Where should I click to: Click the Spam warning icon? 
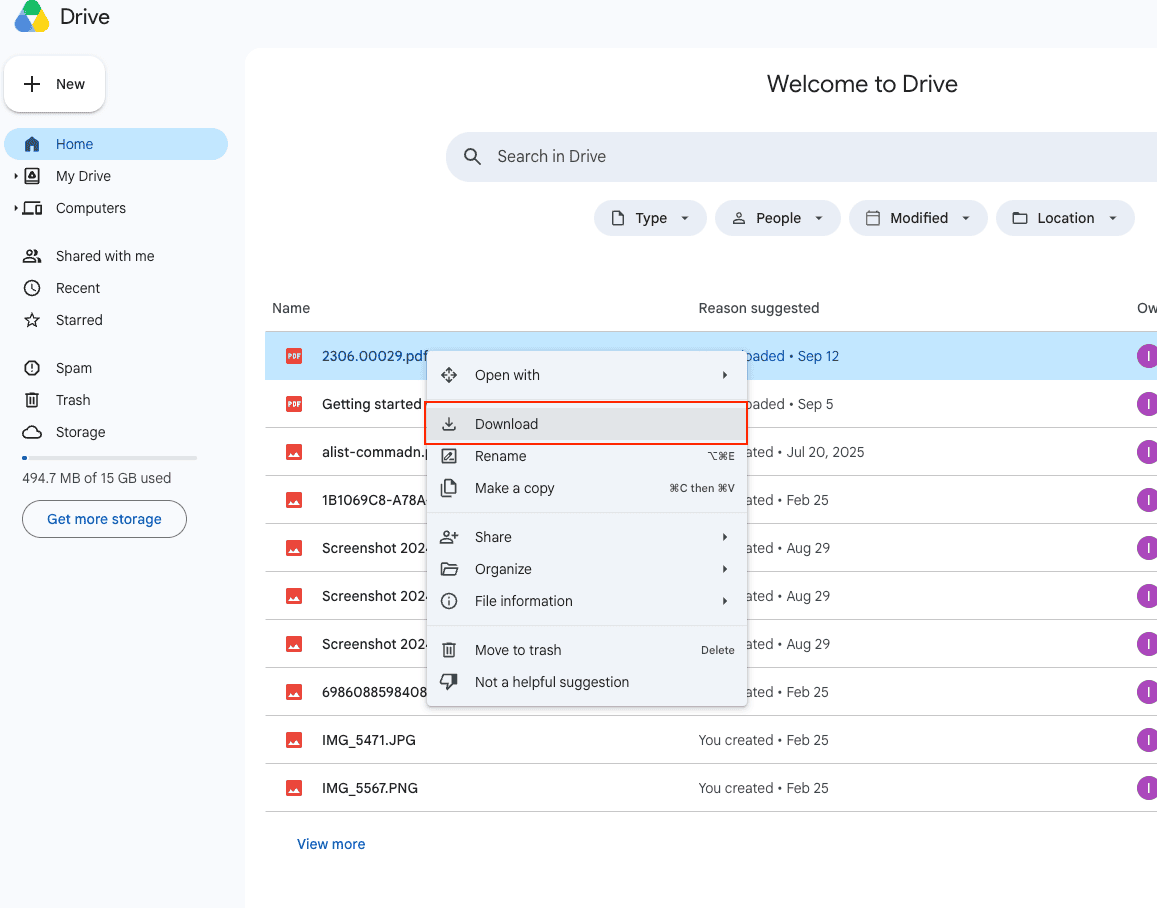pyautogui.click(x=32, y=367)
